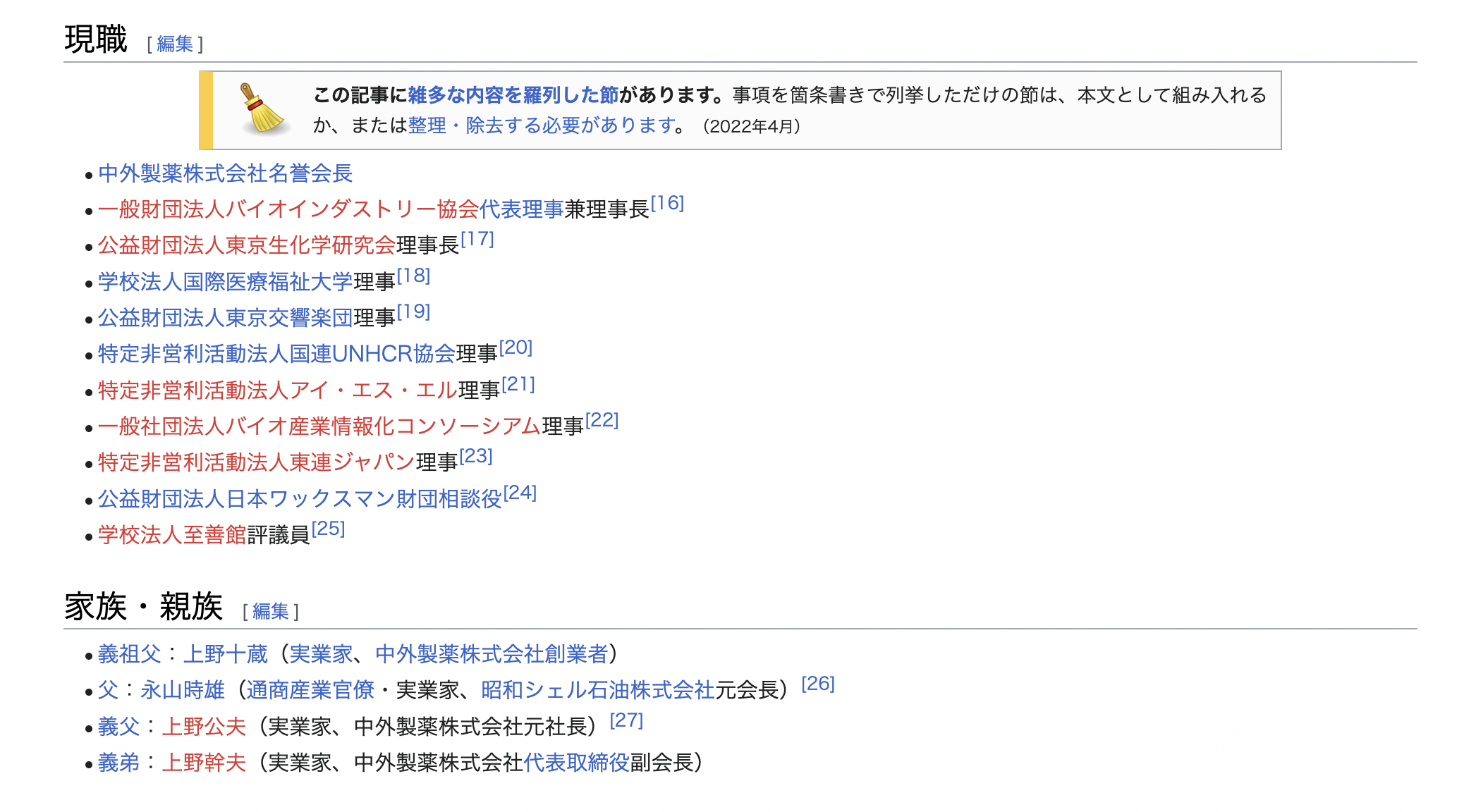The width and height of the screenshot is (1464, 812).
Task: Open 学校法人国際医療福祉大学 link
Action: tap(226, 282)
